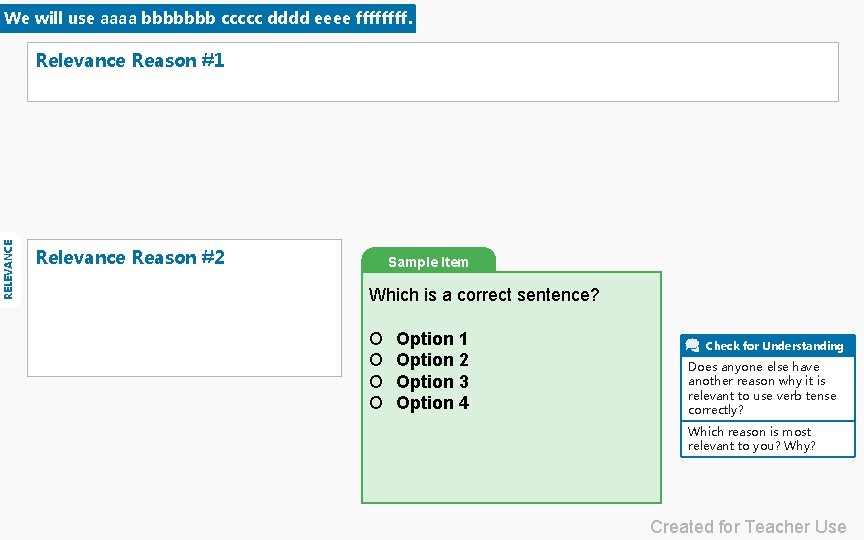Click 'Which reason is most relevant to you?' text

click(751, 439)
